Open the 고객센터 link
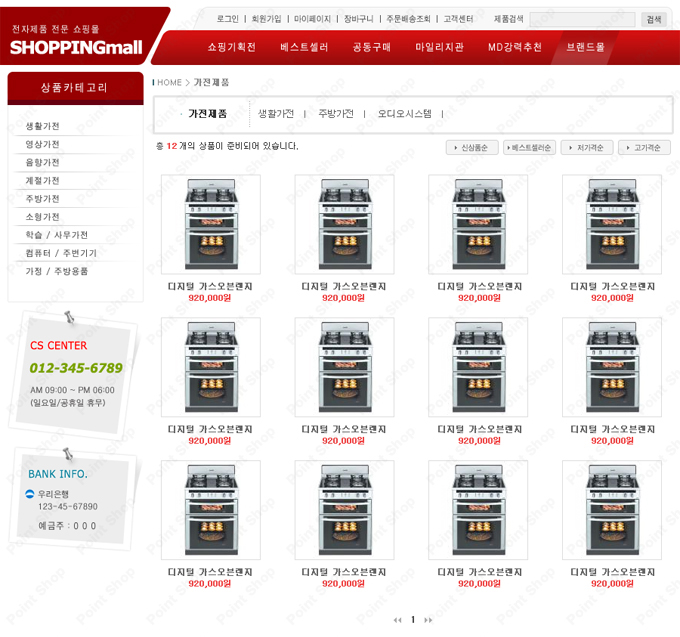680x637 pixels. pos(458,19)
